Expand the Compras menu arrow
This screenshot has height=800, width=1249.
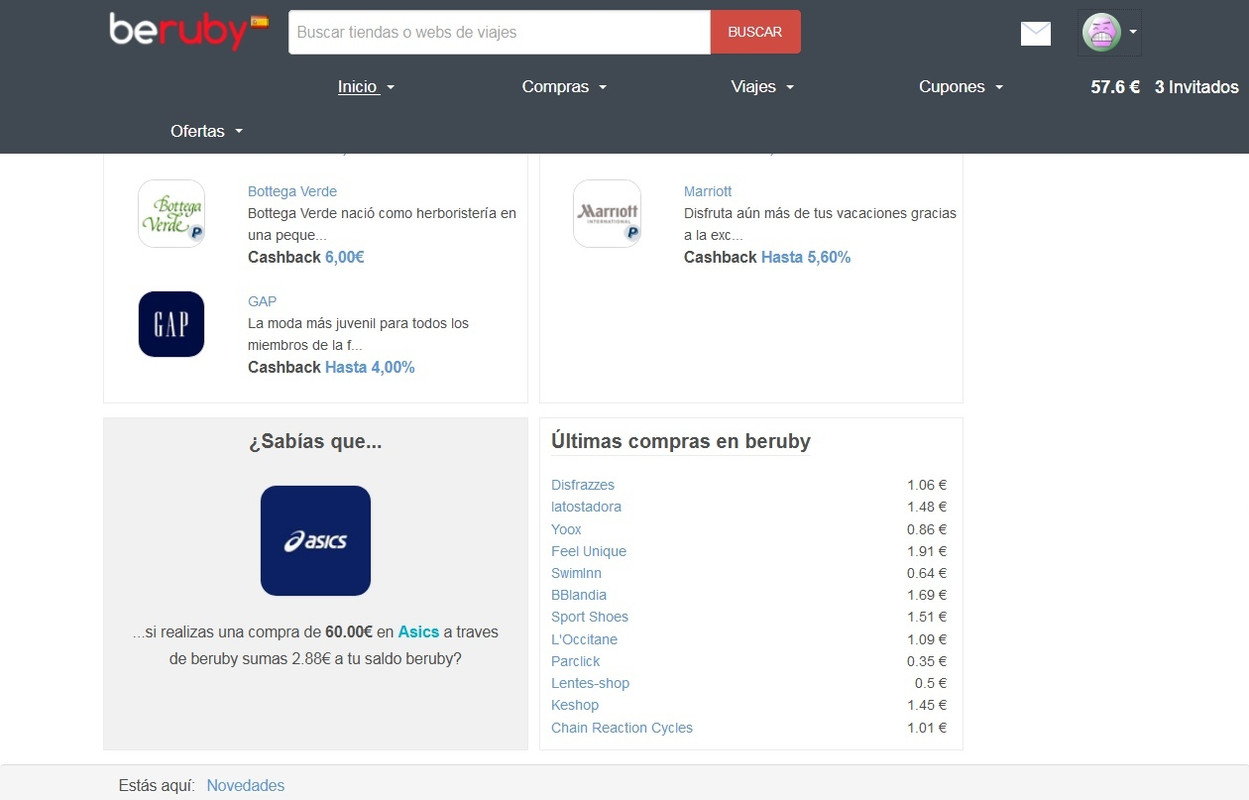click(603, 88)
